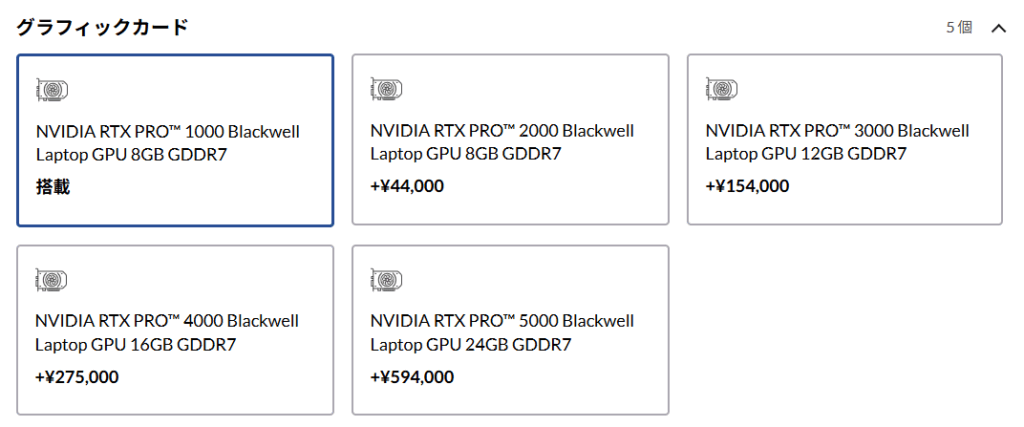The height and width of the screenshot is (427, 1024).
Task: Click the RTX PRO 2000 graphics card icon
Action: point(386,90)
